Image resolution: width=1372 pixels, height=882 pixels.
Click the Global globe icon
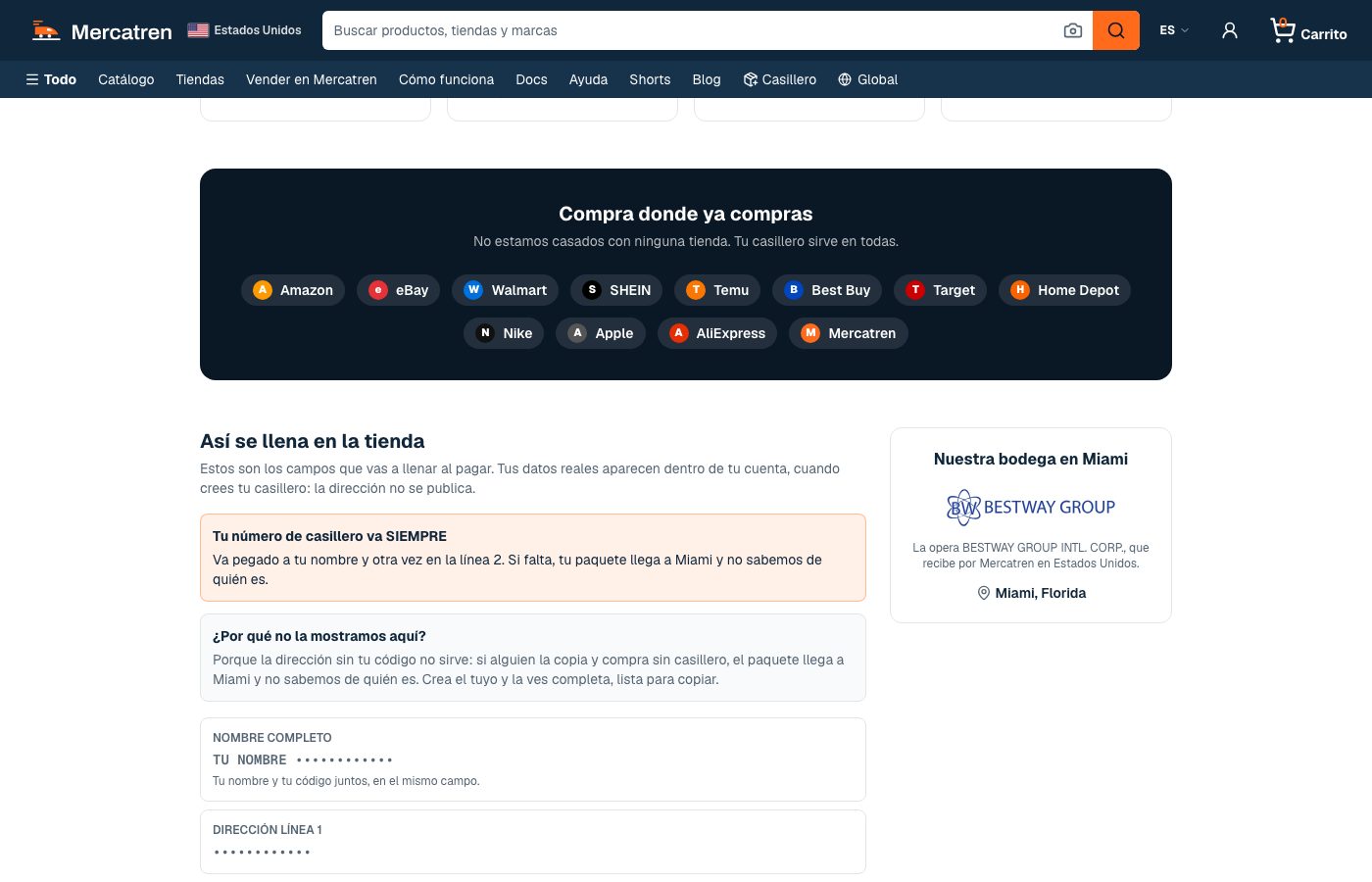click(845, 79)
